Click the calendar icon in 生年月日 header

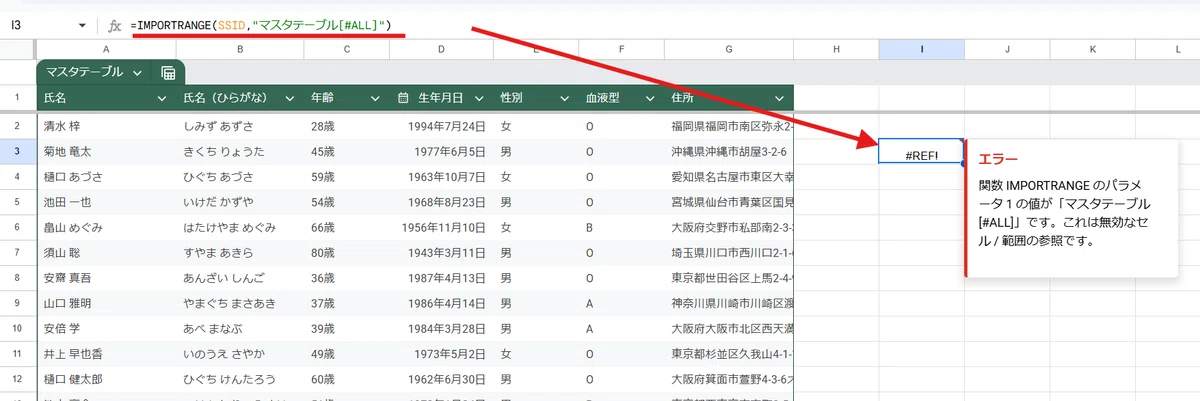click(x=403, y=98)
